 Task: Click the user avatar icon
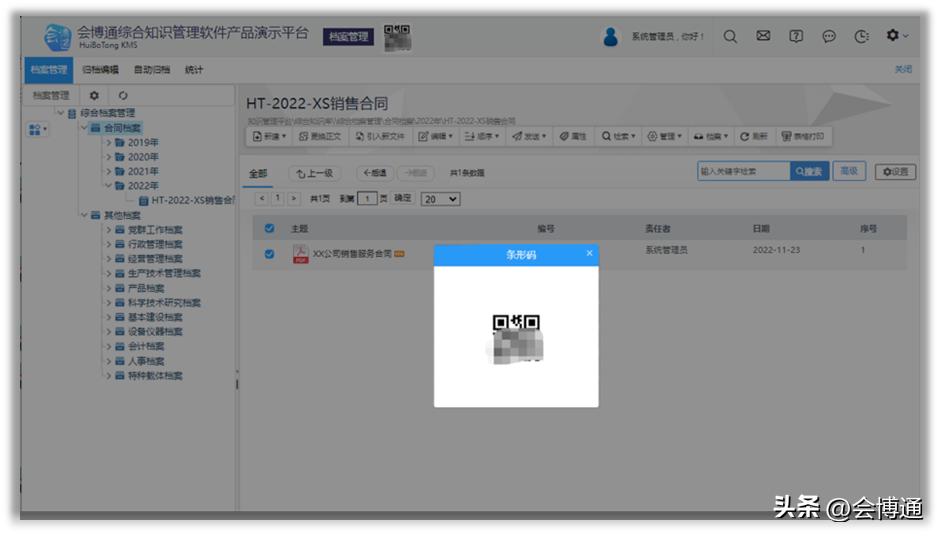(x=610, y=37)
